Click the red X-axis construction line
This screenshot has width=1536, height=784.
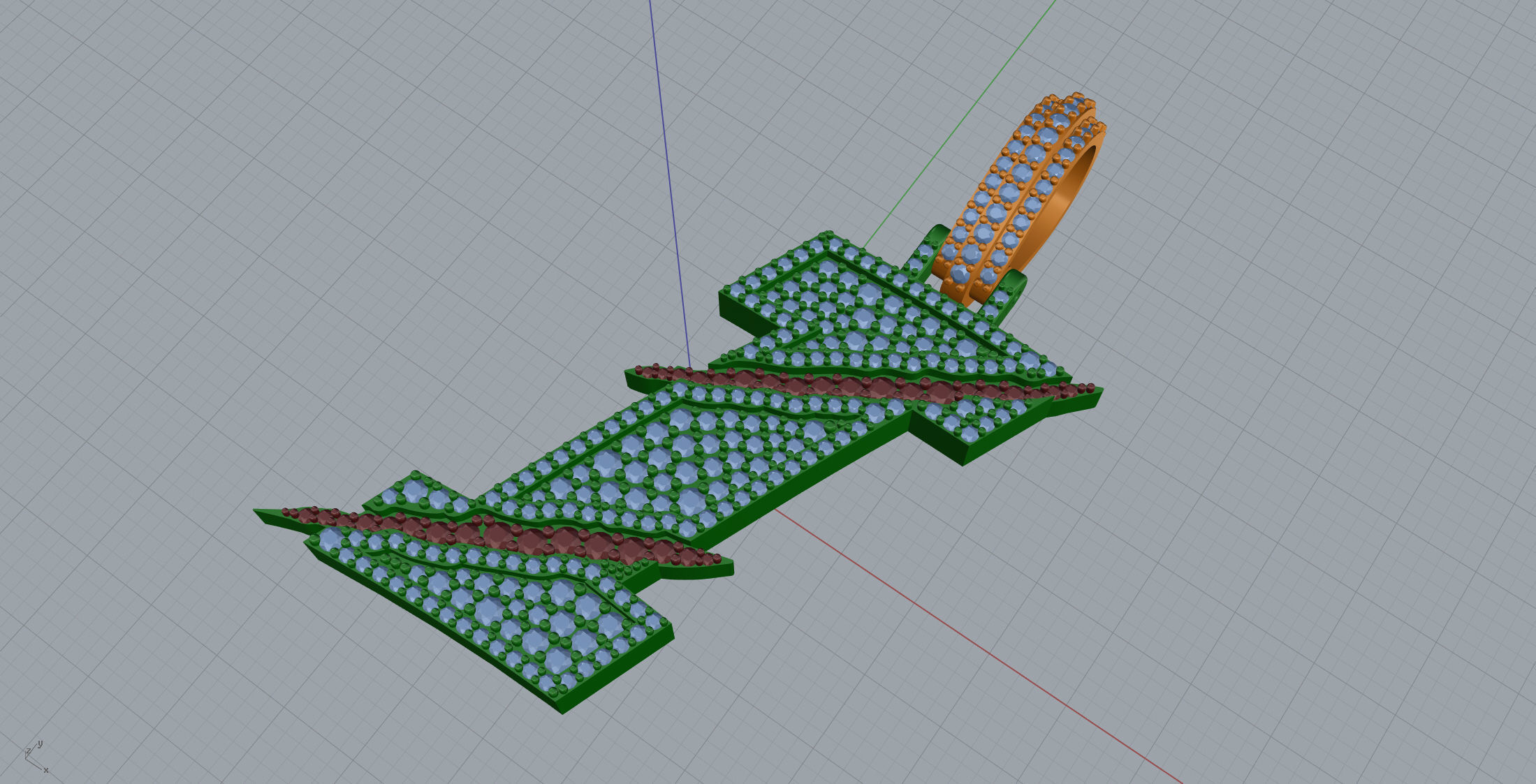[x=978, y=646]
